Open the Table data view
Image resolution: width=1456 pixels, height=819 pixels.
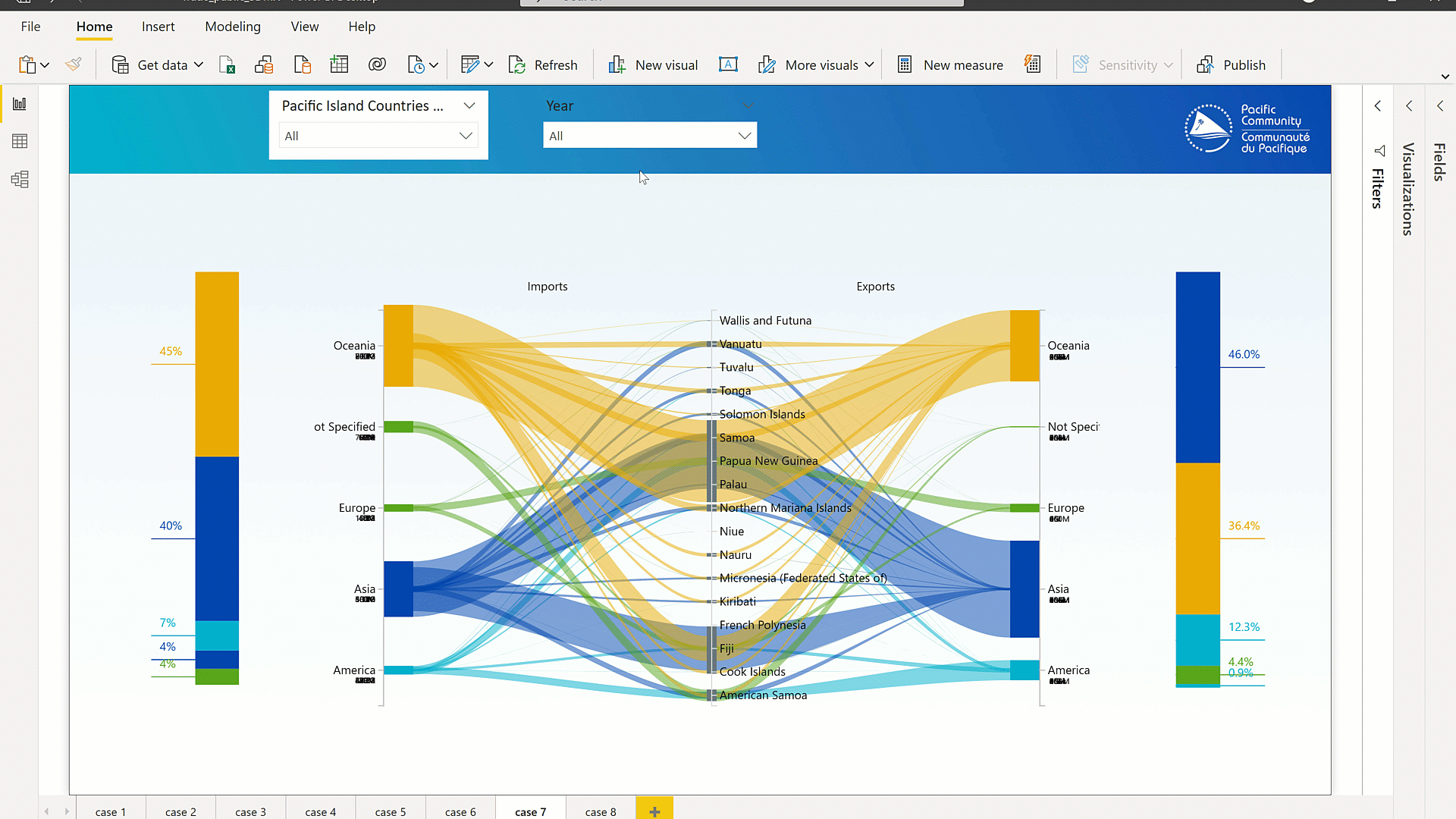point(20,141)
